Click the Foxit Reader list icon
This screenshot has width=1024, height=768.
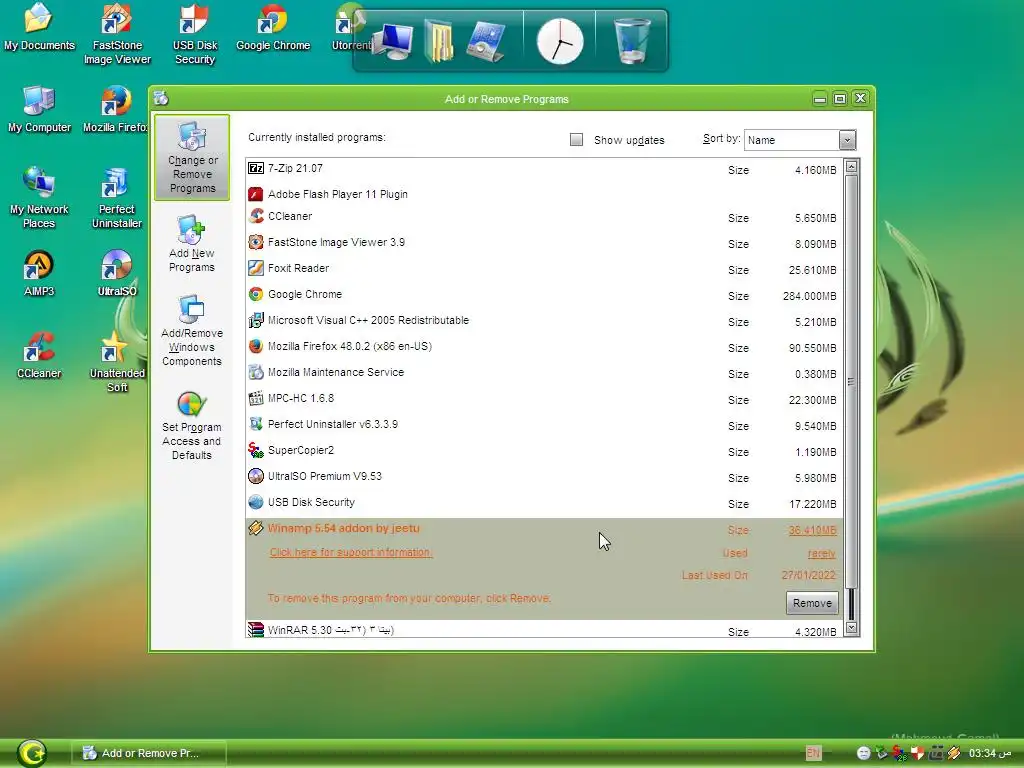(256, 268)
